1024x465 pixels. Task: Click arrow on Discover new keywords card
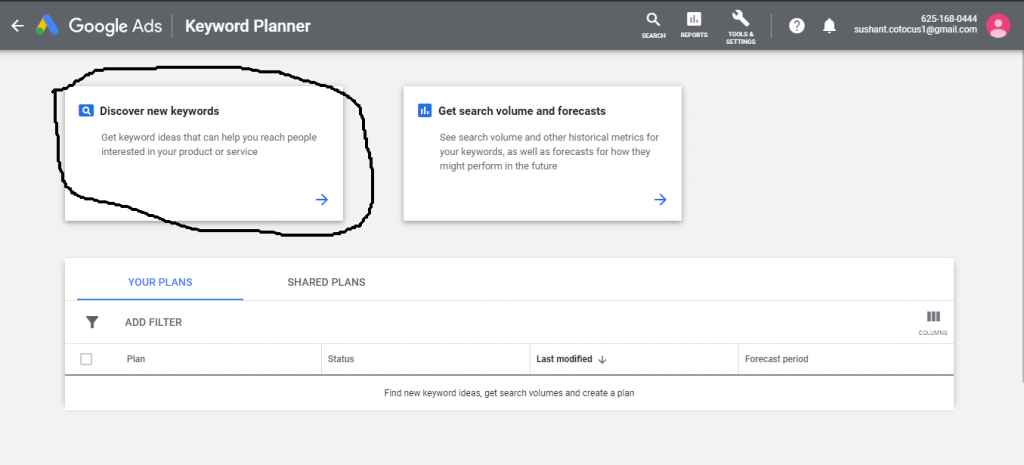click(321, 200)
